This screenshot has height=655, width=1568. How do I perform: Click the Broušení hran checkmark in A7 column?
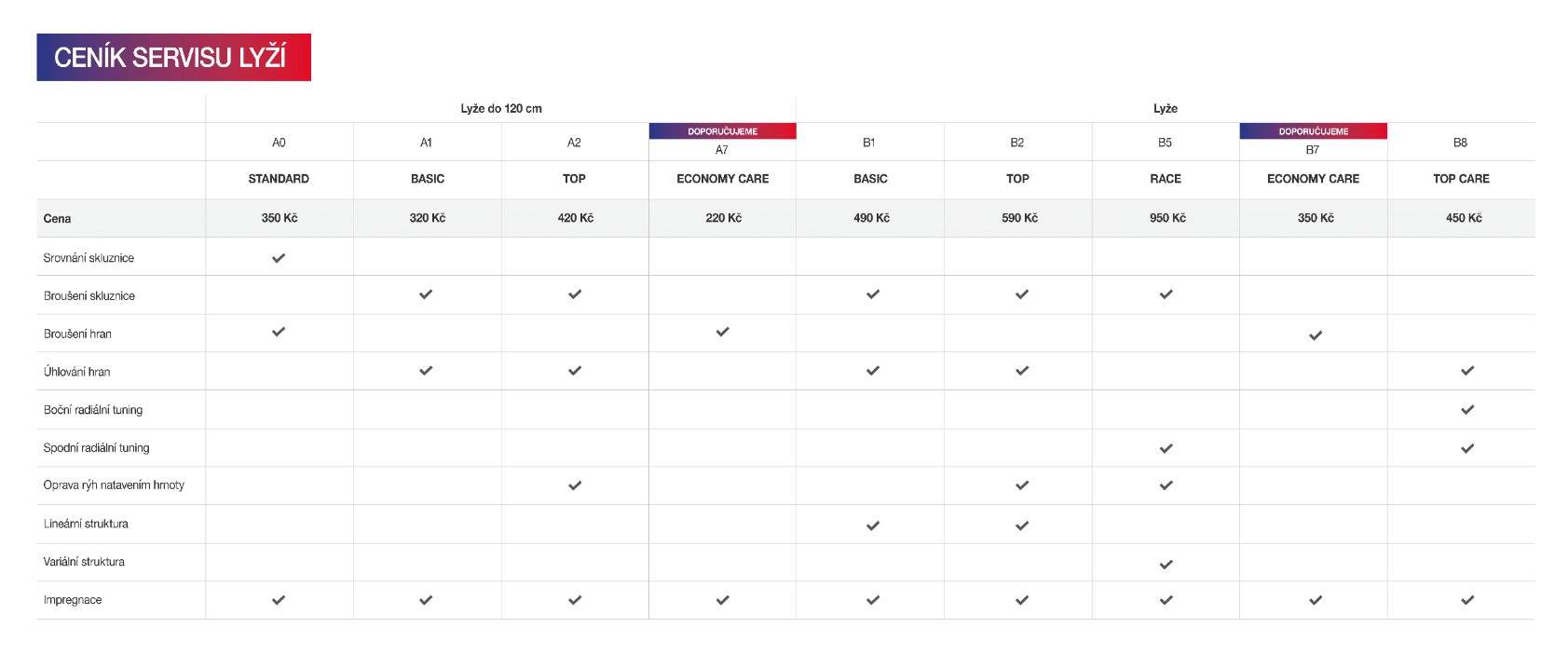723,332
